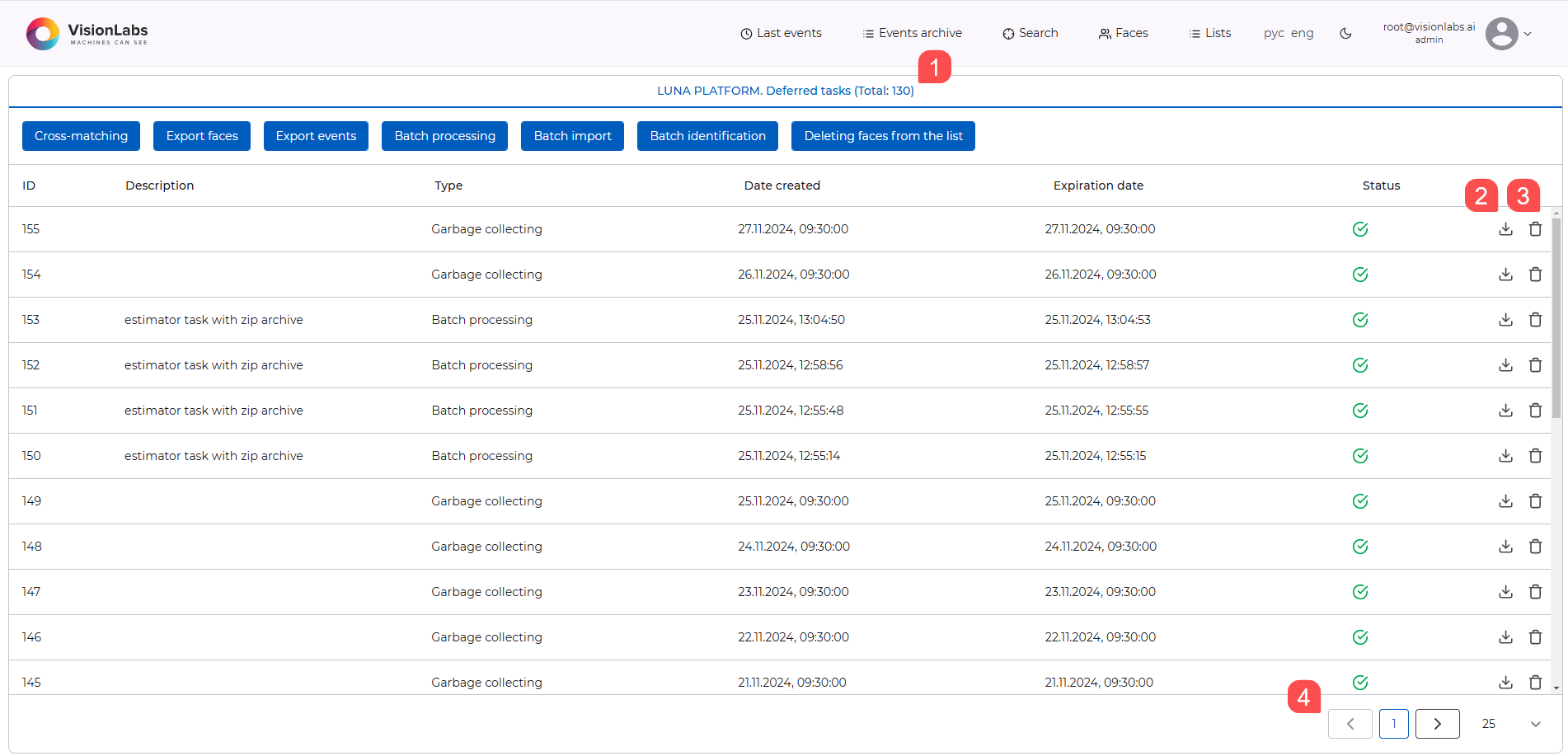Click the table vertical scrollbar

point(1556,320)
